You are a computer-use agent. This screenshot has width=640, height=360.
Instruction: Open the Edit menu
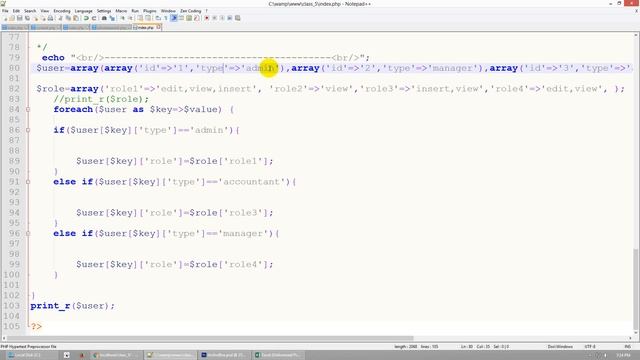click(x=16, y=11)
